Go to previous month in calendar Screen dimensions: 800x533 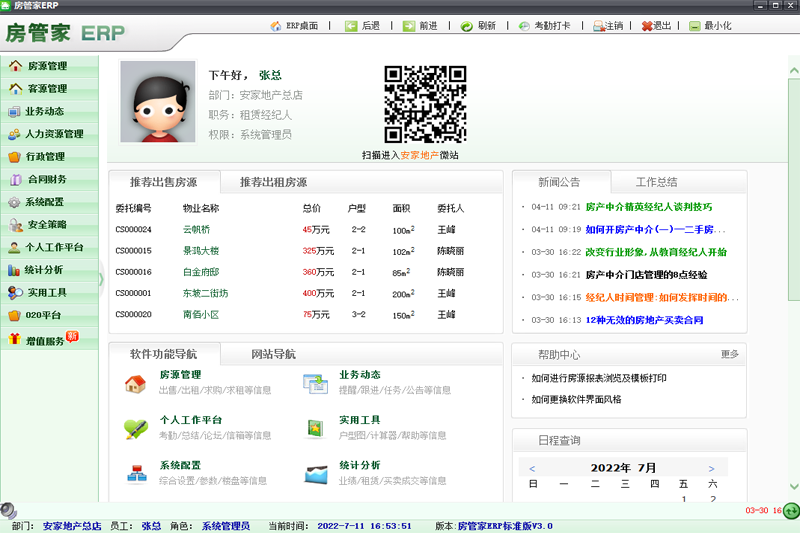[x=532, y=468]
